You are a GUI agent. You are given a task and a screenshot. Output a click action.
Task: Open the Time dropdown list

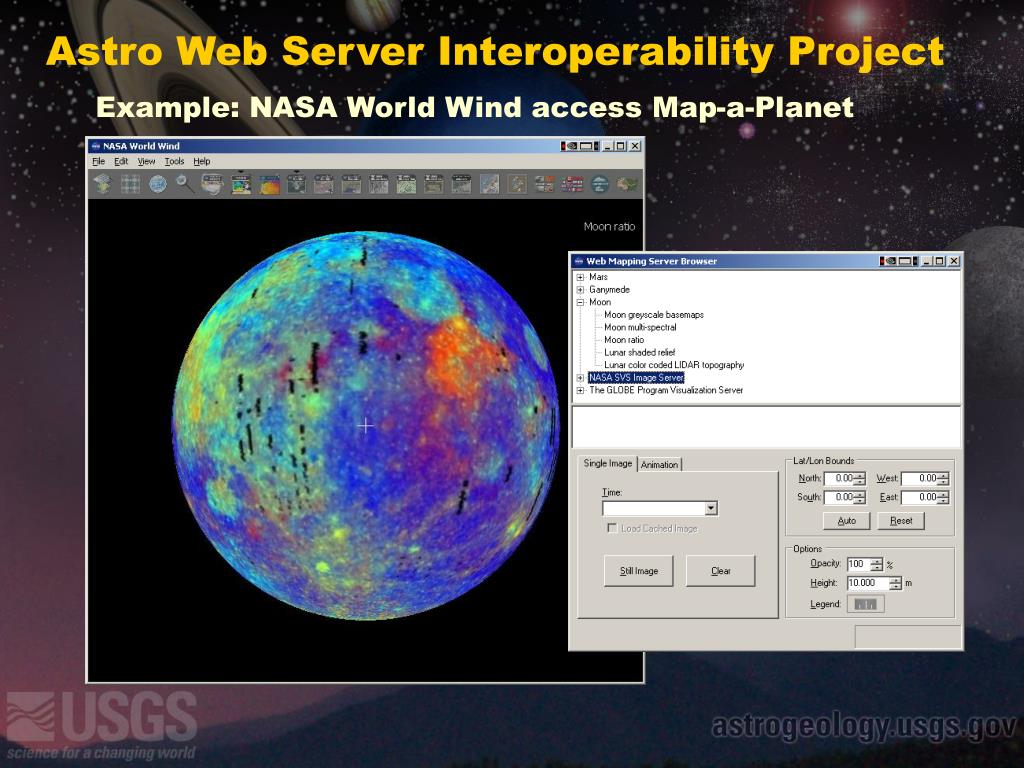tap(711, 508)
